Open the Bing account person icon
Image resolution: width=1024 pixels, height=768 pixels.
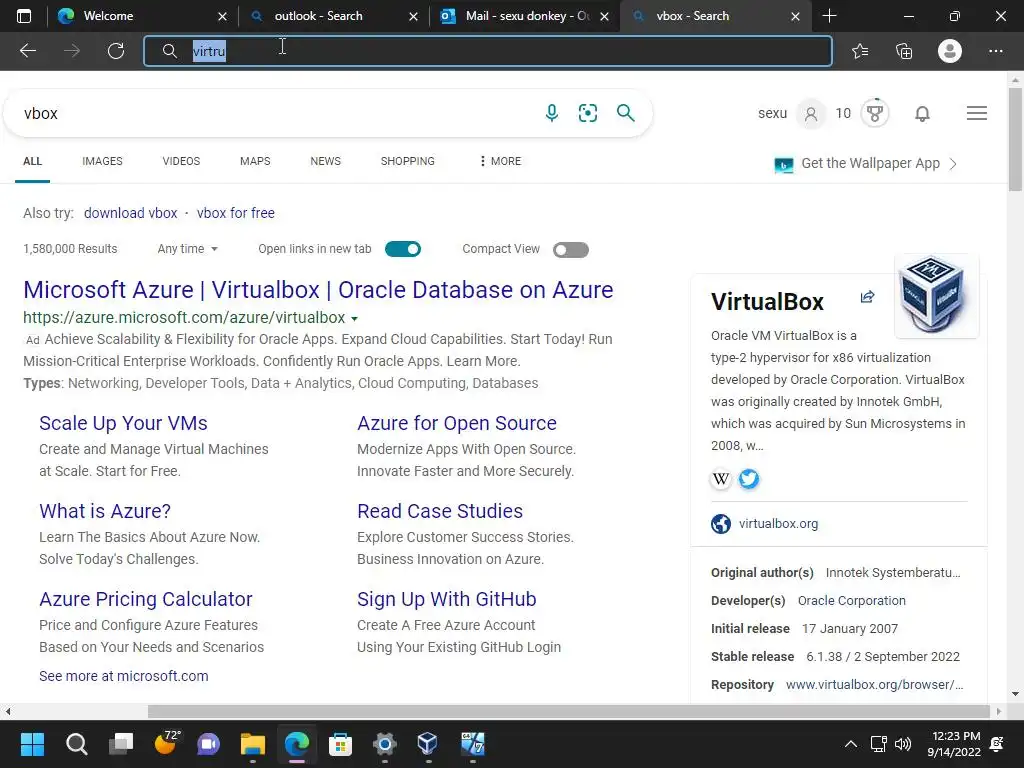click(x=811, y=114)
